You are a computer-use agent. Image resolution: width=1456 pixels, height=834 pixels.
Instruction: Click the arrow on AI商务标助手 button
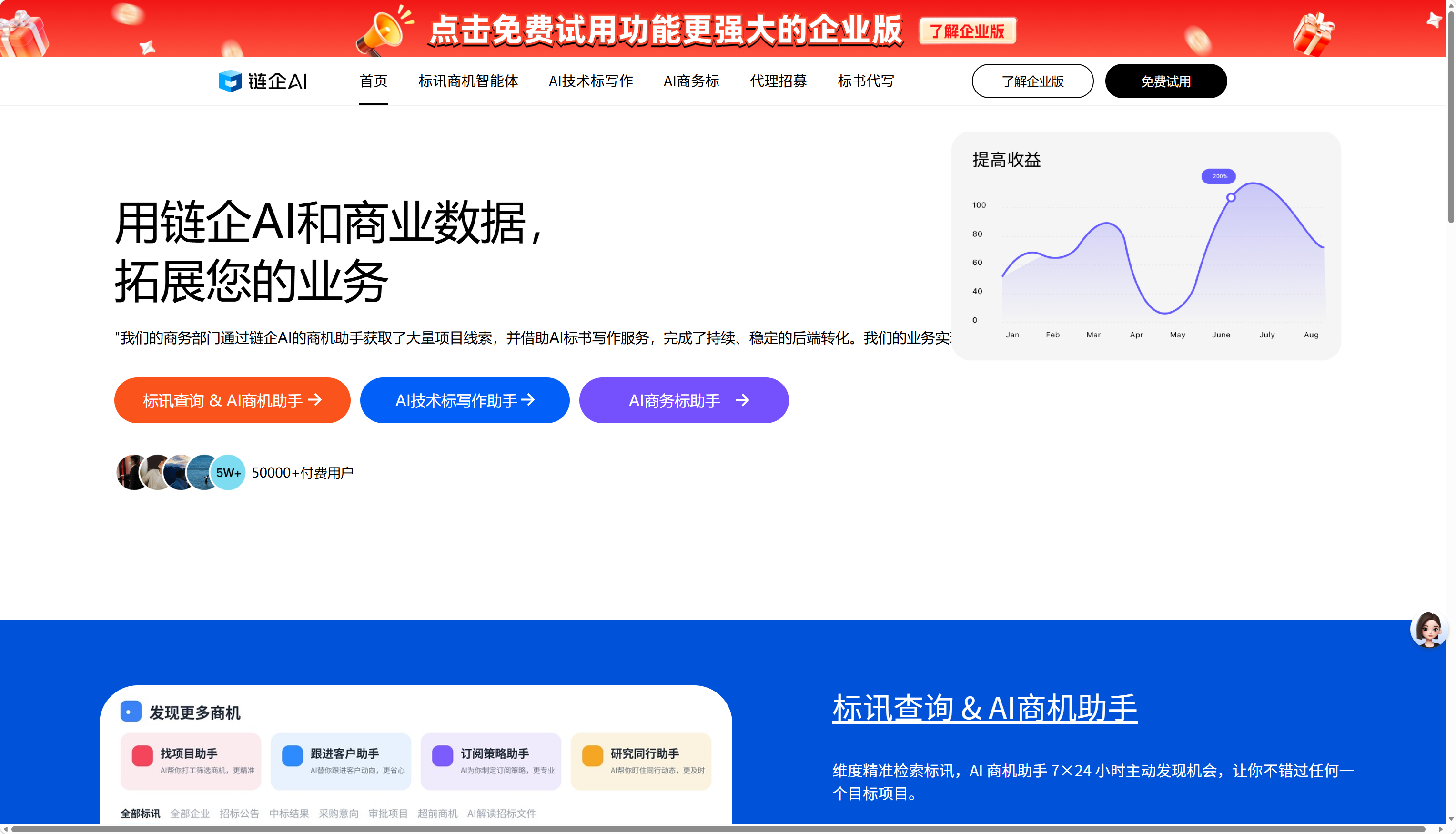(742, 400)
